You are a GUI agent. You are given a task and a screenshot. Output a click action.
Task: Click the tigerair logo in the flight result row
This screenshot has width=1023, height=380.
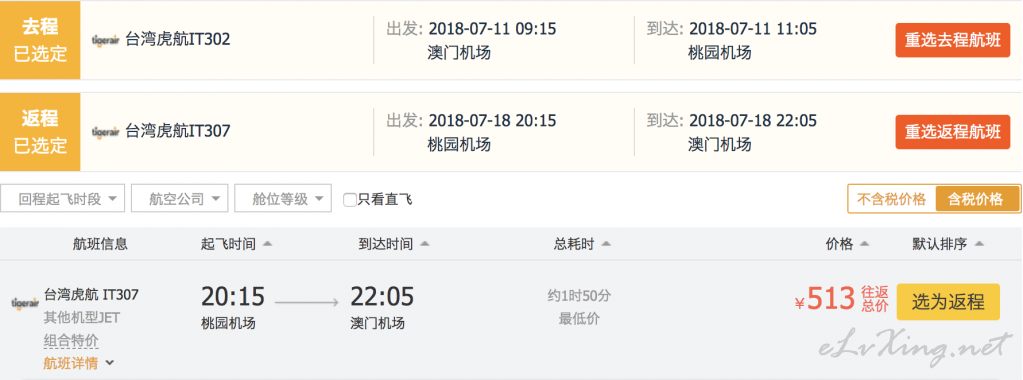click(25, 304)
